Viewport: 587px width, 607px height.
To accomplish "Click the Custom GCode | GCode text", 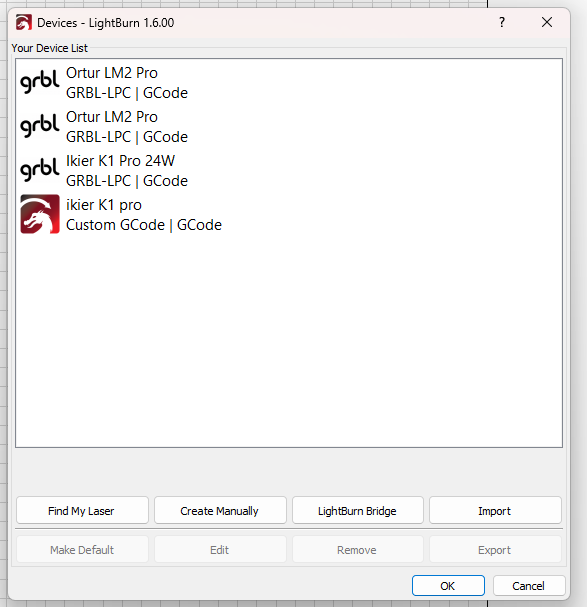I will pos(144,225).
